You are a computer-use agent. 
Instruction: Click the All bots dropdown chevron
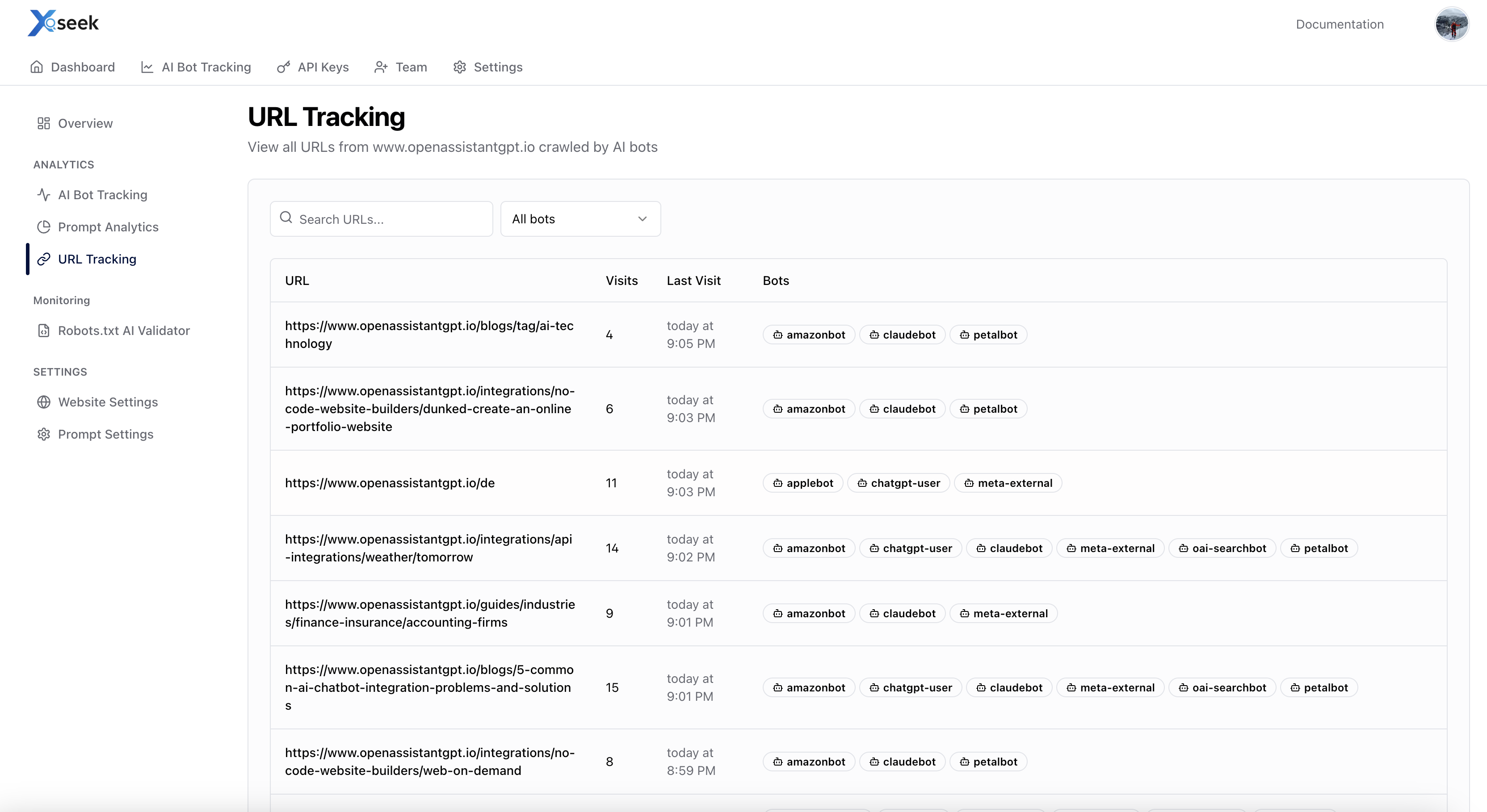(642, 219)
